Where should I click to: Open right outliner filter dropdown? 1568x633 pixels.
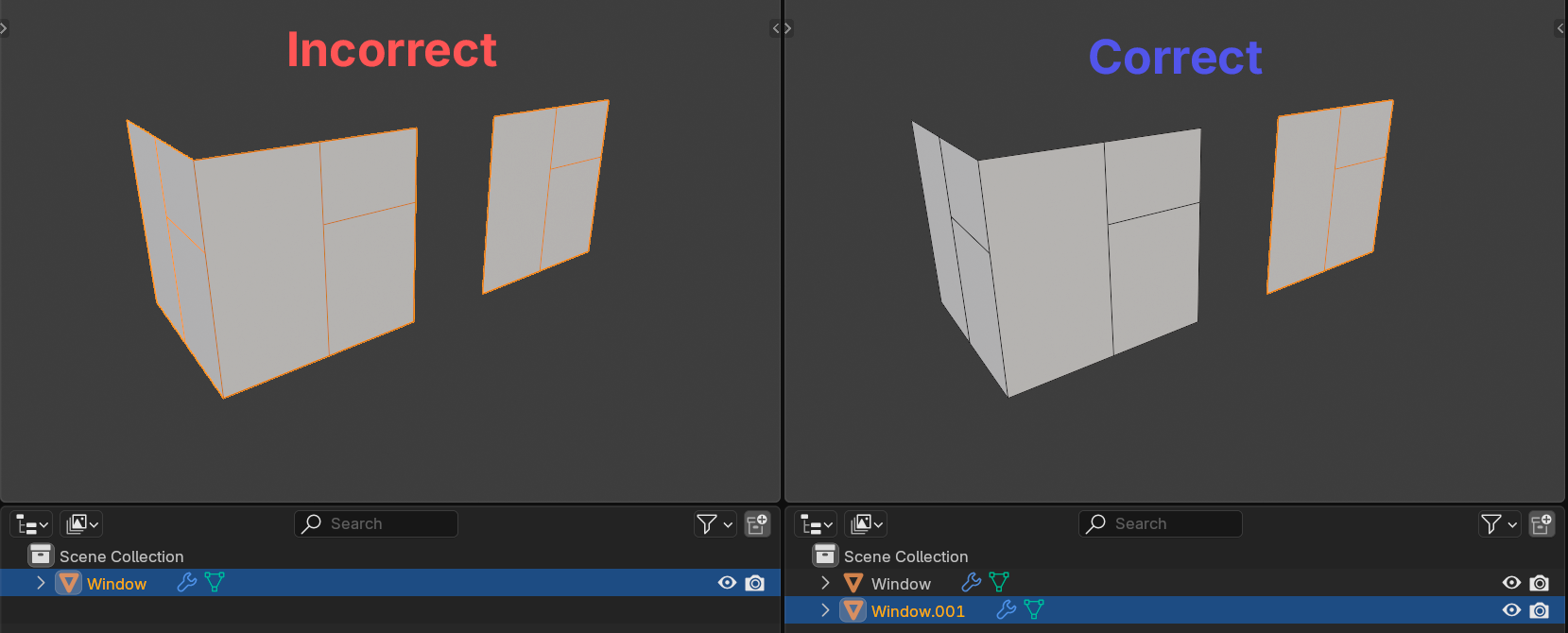1499,524
